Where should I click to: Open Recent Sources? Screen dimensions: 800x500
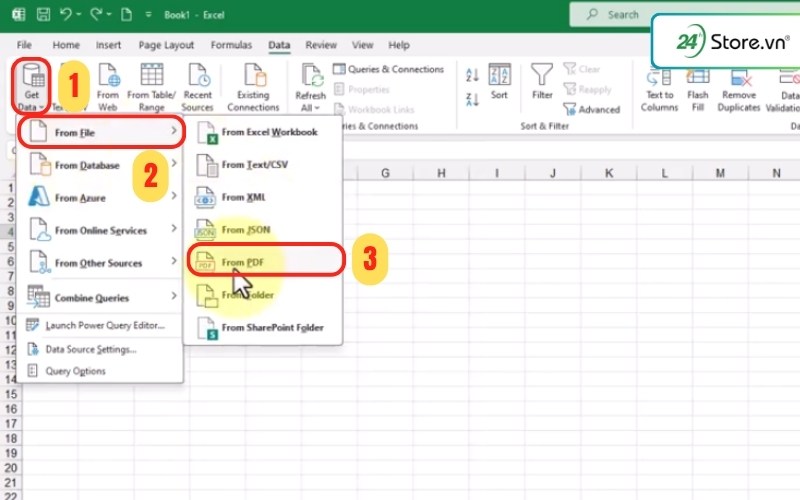click(x=197, y=86)
